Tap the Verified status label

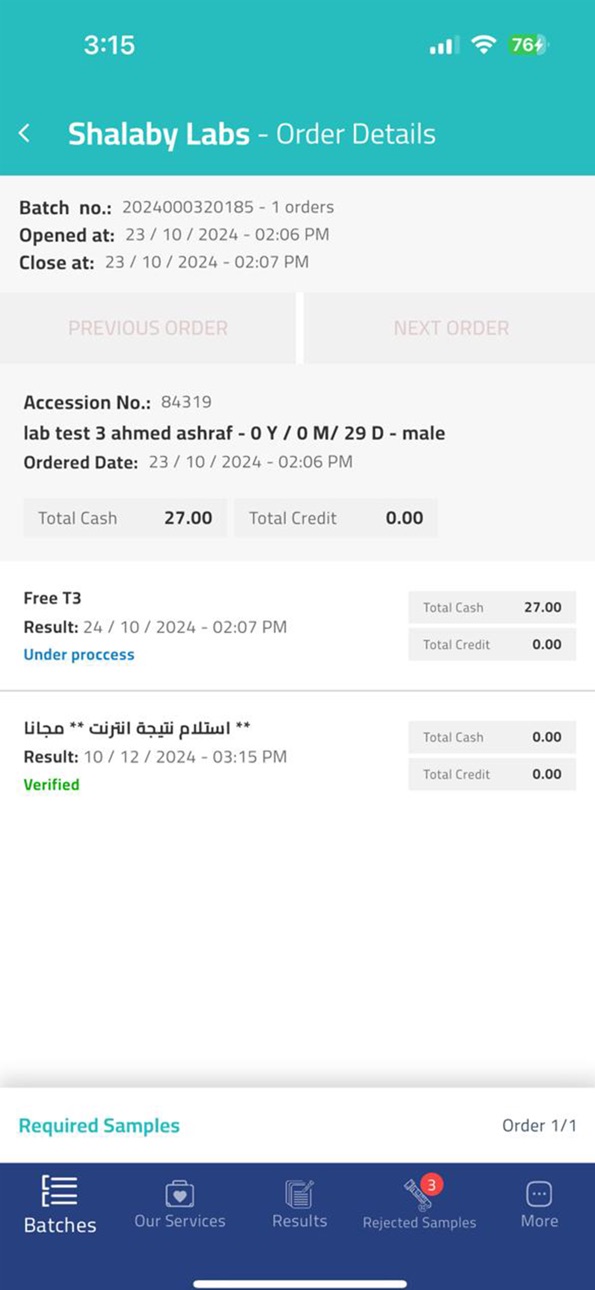pyautogui.click(x=51, y=785)
